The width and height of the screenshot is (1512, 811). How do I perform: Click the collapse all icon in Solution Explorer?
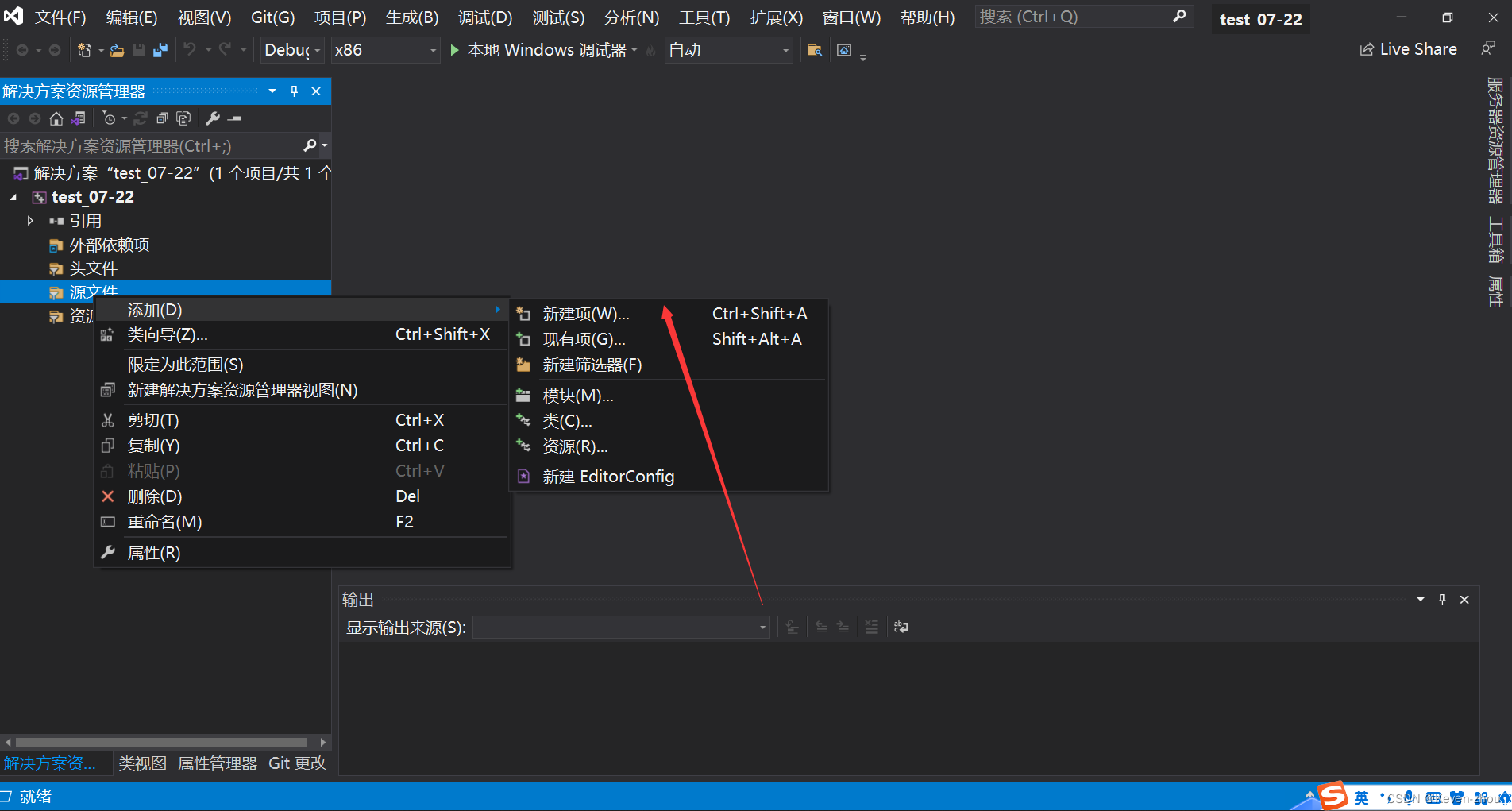[x=162, y=118]
